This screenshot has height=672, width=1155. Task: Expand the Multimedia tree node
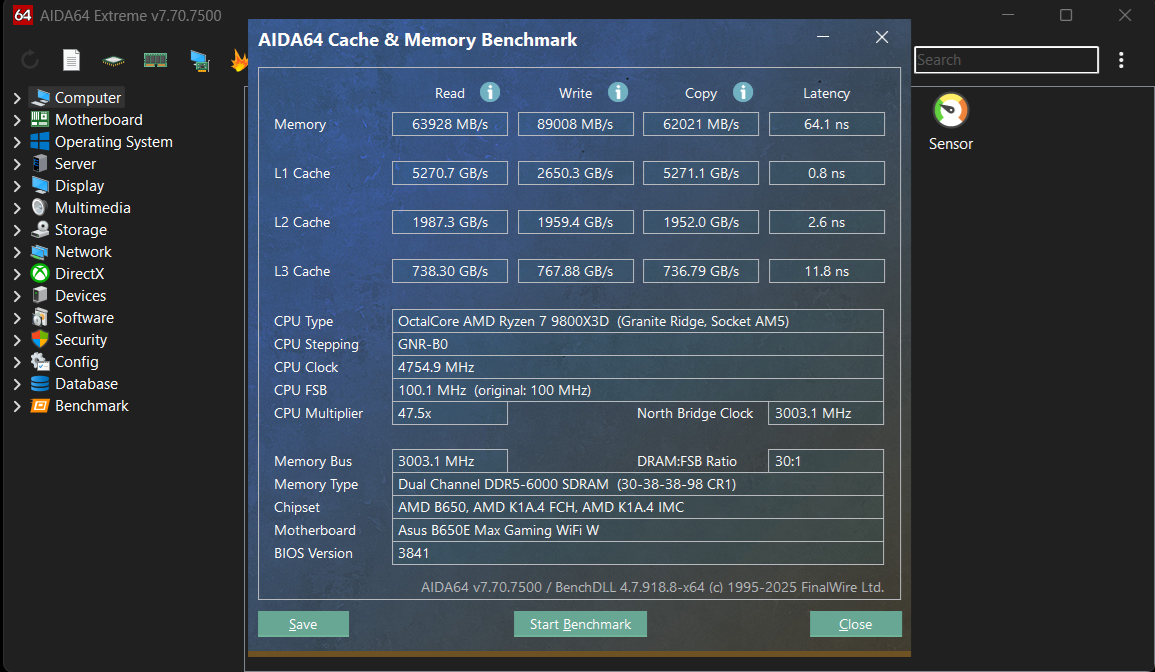[x=17, y=208]
